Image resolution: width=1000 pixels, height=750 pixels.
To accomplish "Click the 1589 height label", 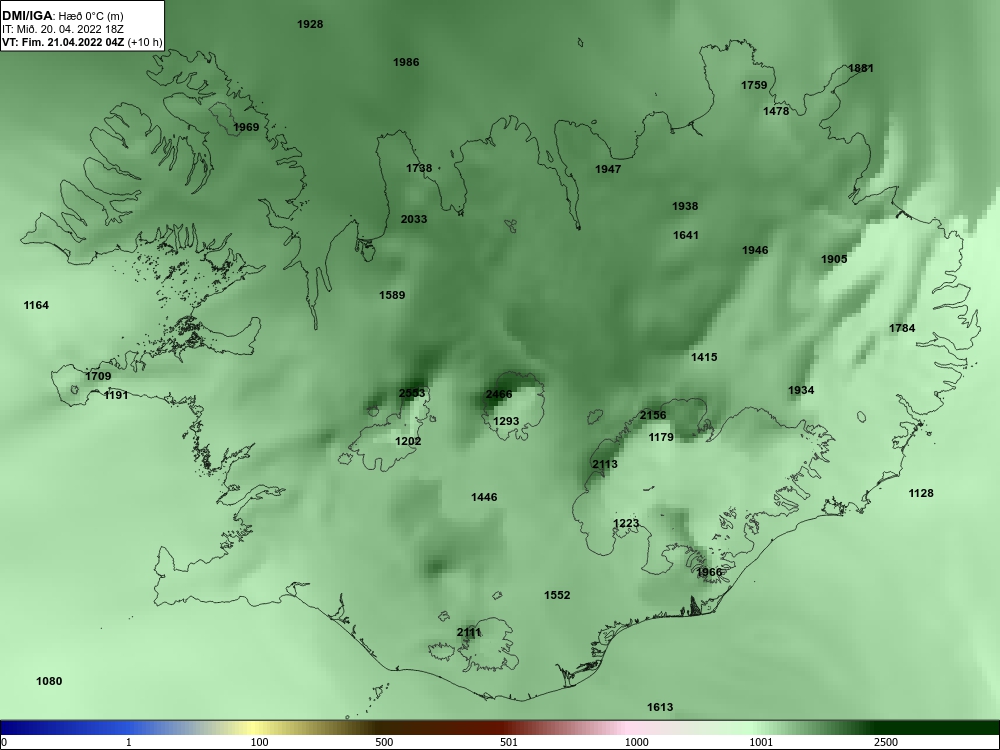I will (x=392, y=295).
